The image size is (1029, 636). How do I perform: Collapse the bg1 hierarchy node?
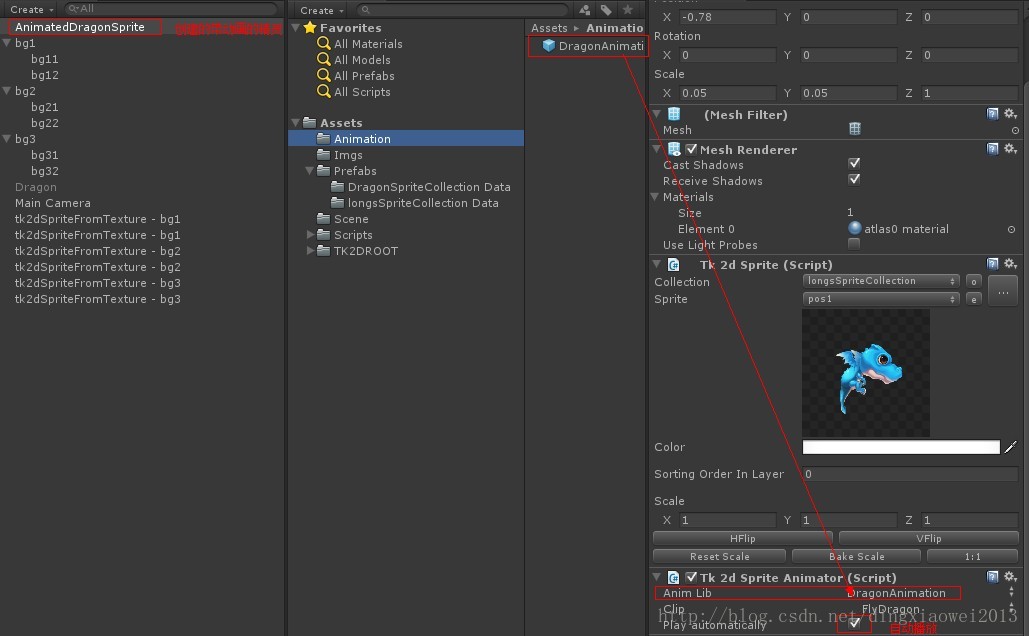(x=7, y=43)
